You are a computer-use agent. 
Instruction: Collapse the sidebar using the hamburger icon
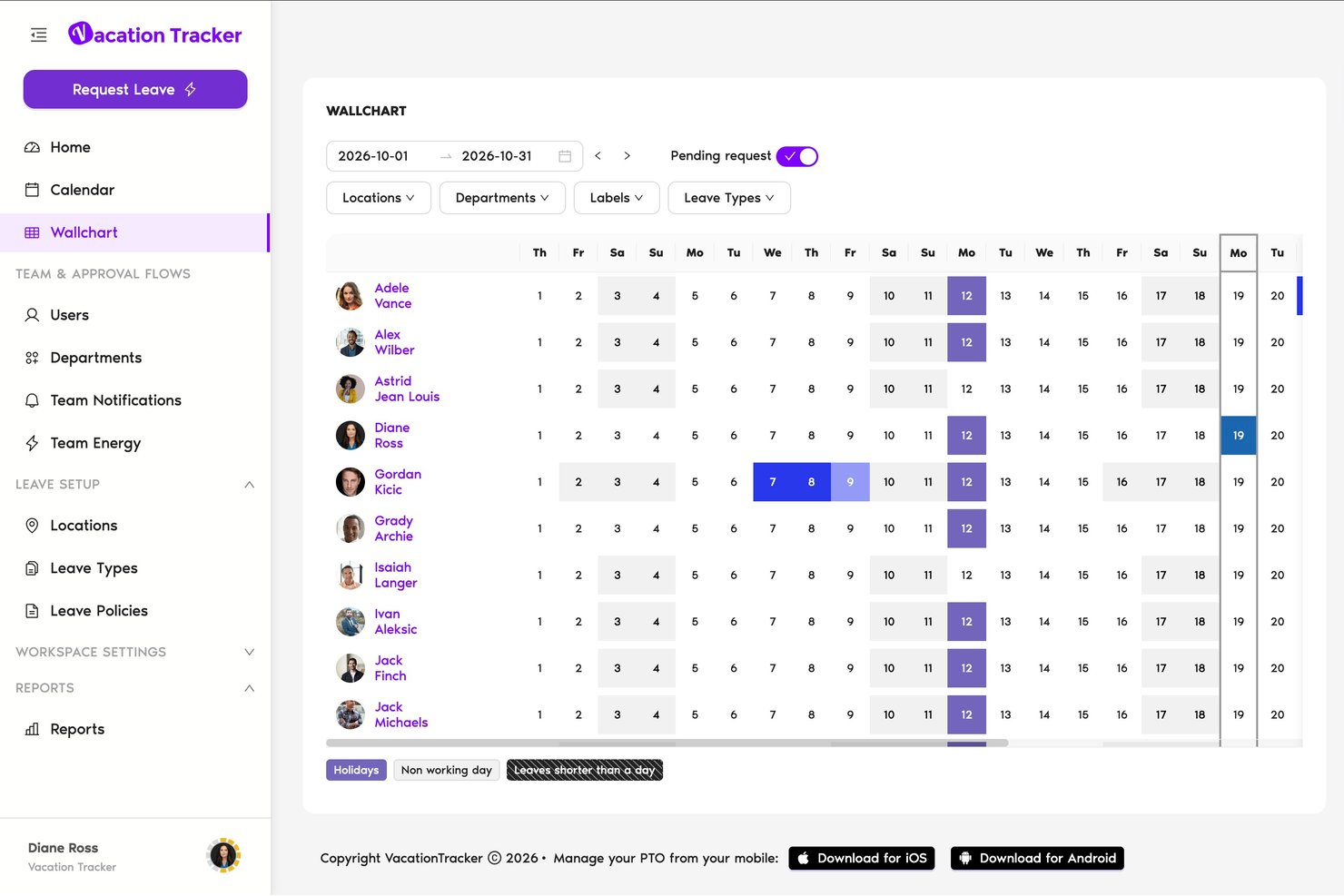38,34
